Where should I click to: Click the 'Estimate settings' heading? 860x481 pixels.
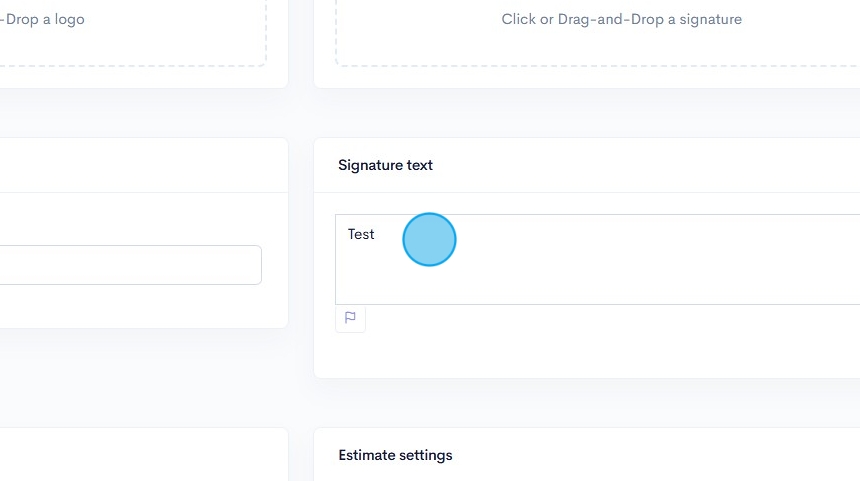(x=395, y=455)
